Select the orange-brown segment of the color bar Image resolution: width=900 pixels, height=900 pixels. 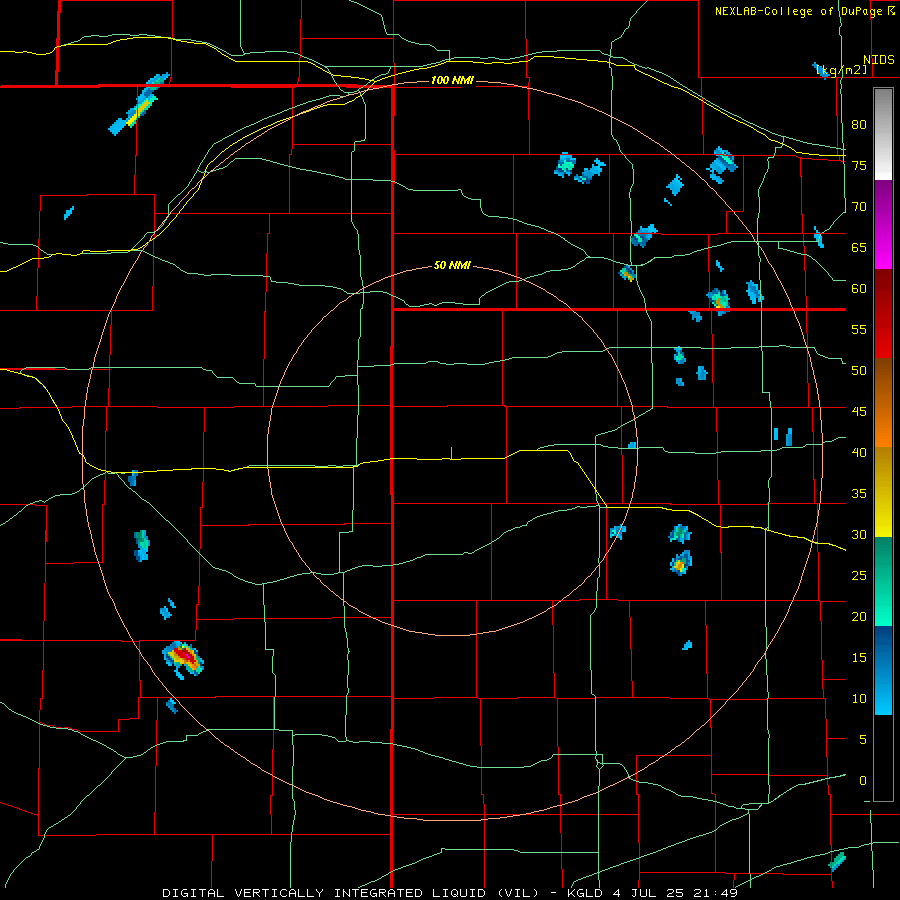pos(883,402)
